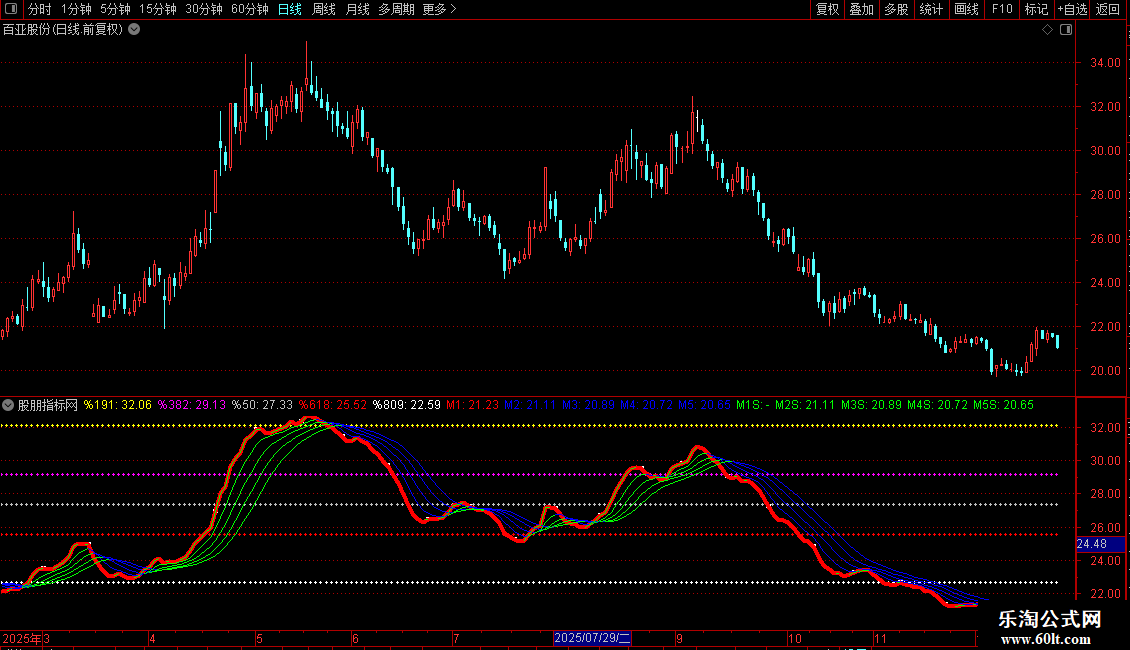1130x650 pixels.
Task: Expand the 百亚股份 chart title dropdown
Action: [x=134, y=29]
